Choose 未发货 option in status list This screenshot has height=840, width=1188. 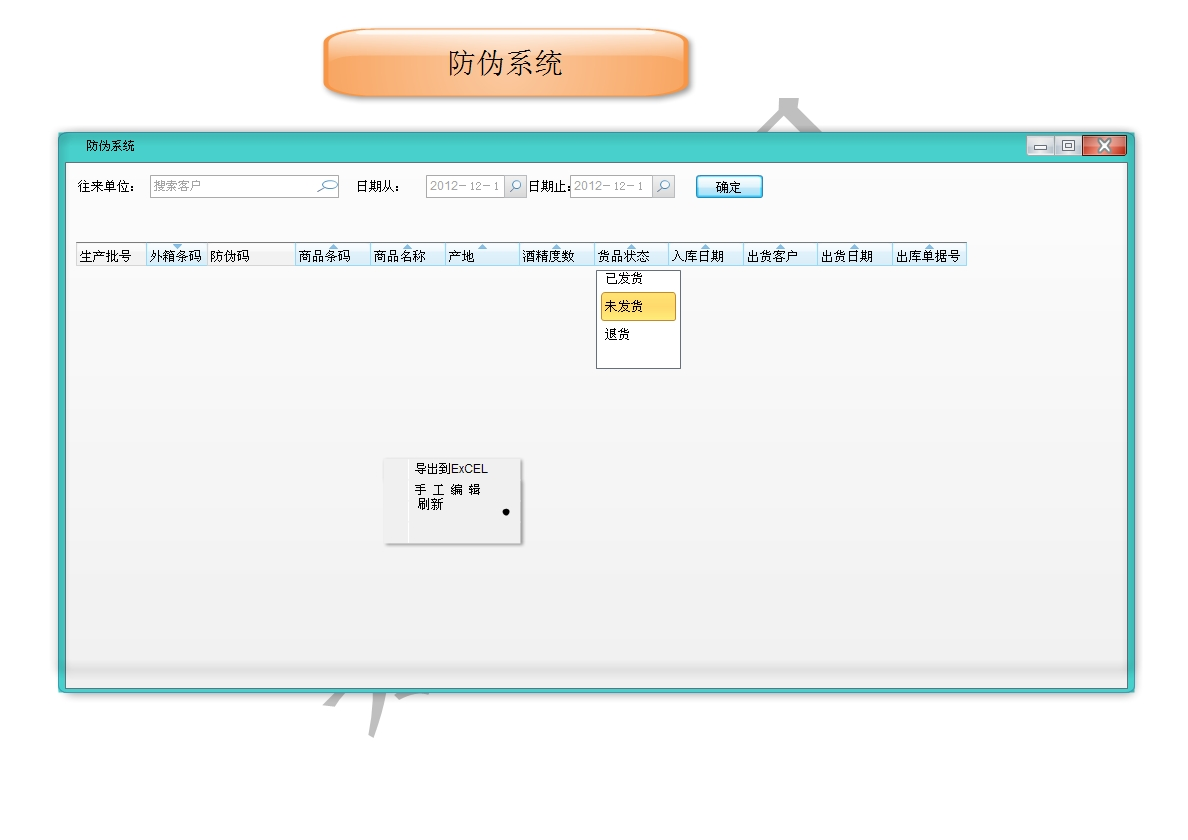pos(637,306)
